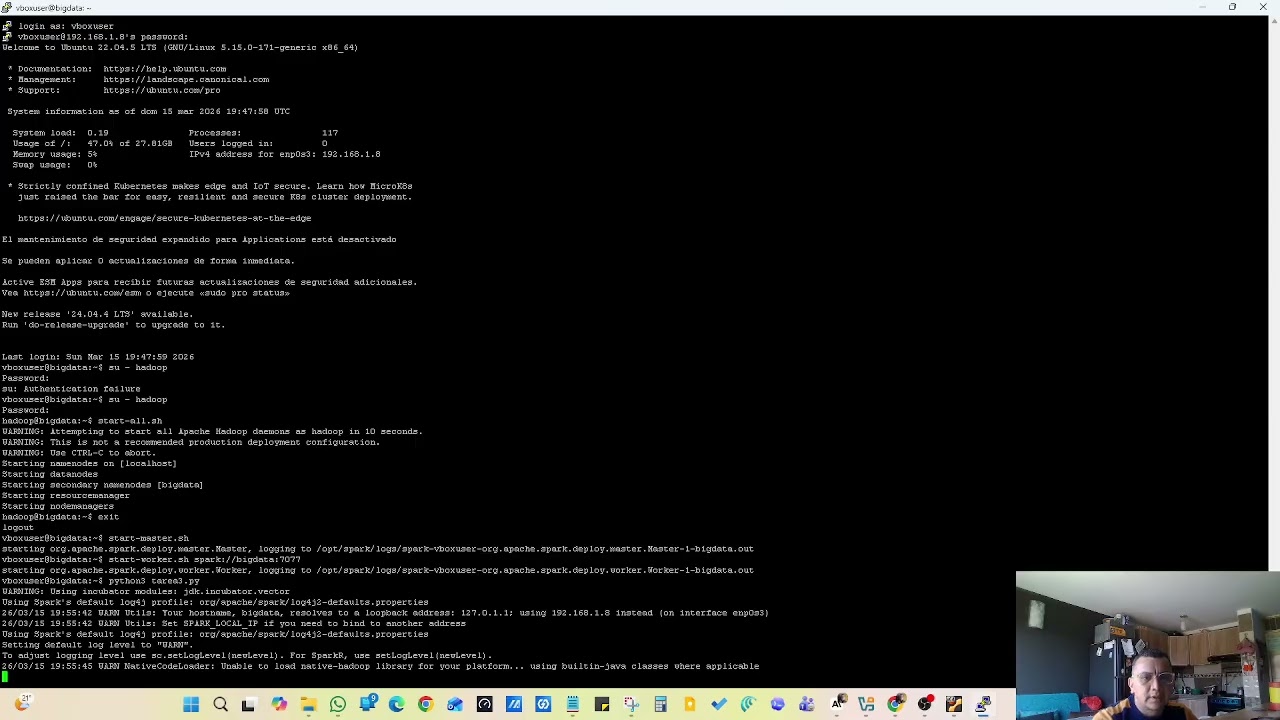
Task: Open Sticky Notes from taskbar
Action: 602,705
